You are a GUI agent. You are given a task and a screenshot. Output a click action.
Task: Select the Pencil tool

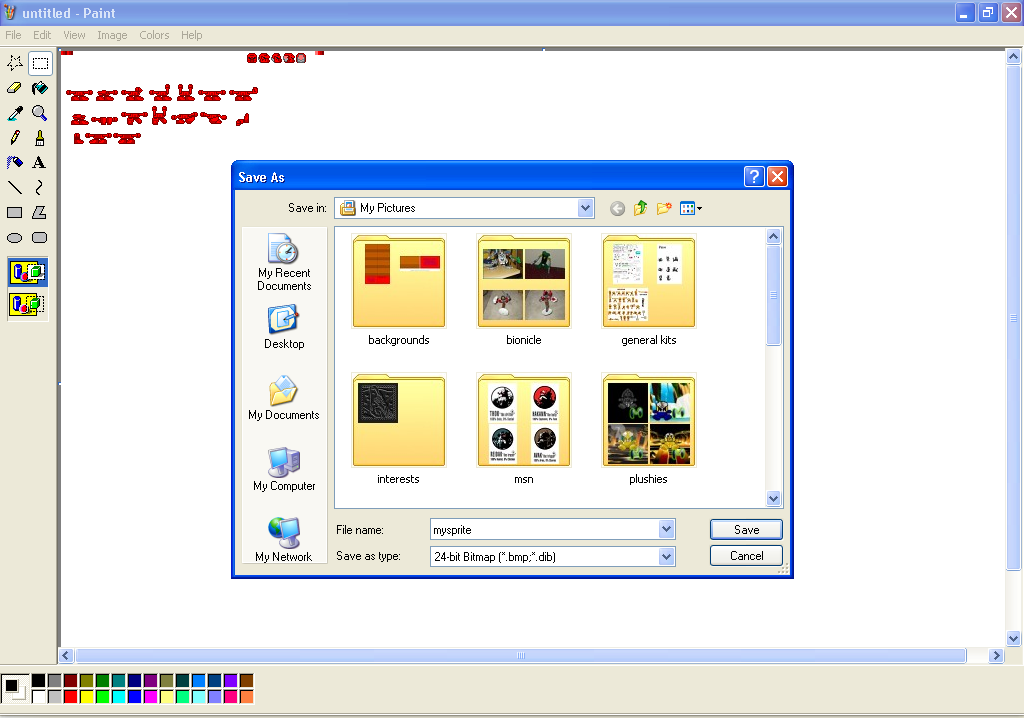(14, 138)
